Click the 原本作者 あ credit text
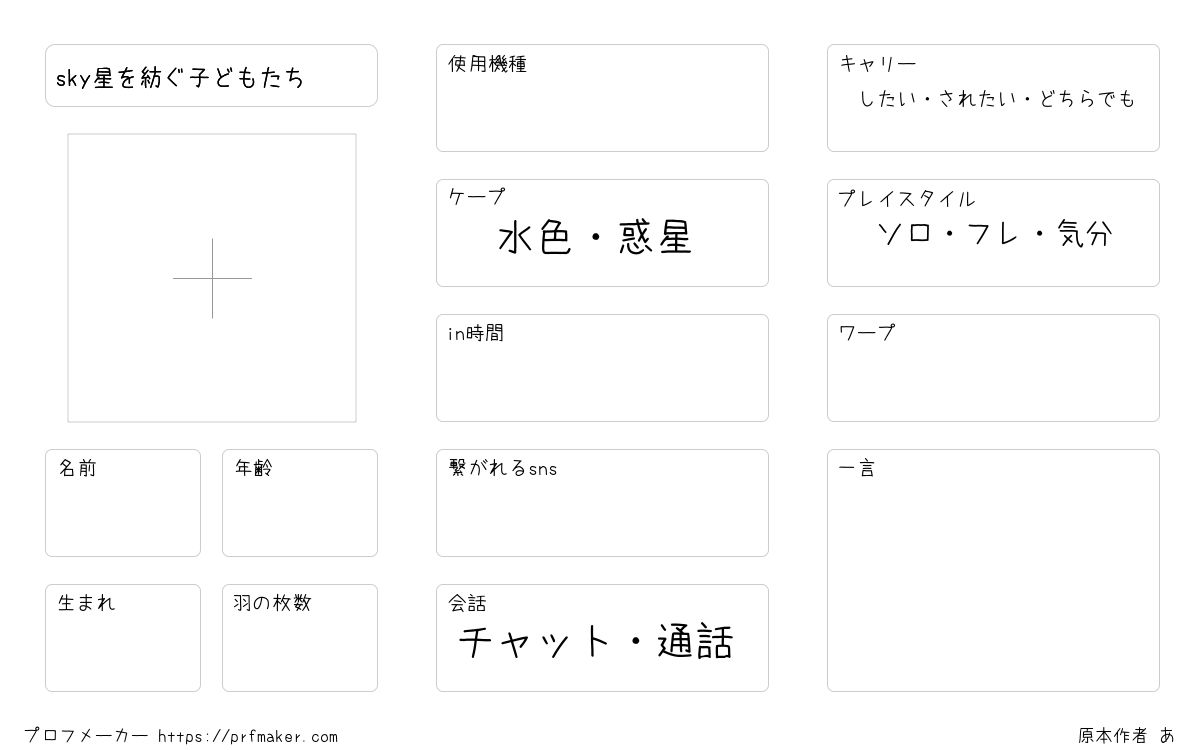1200x750 pixels. 1126,736
